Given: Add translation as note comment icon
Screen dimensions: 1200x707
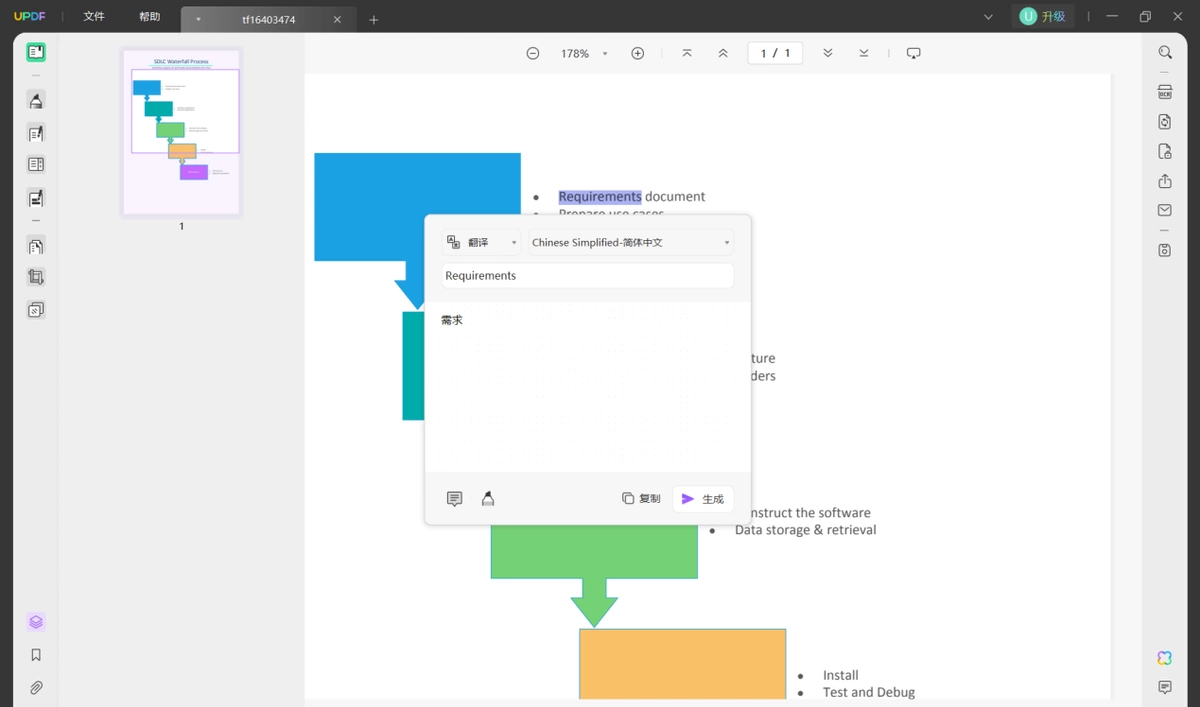Looking at the screenshot, I should tap(454, 498).
